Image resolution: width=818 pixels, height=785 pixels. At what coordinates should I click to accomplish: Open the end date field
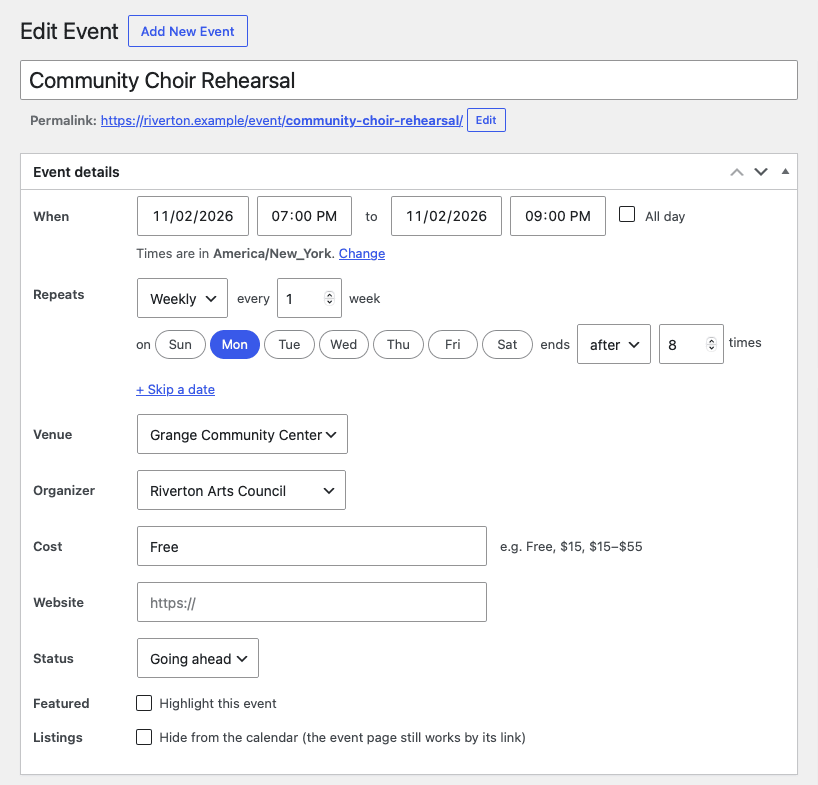coord(446,216)
